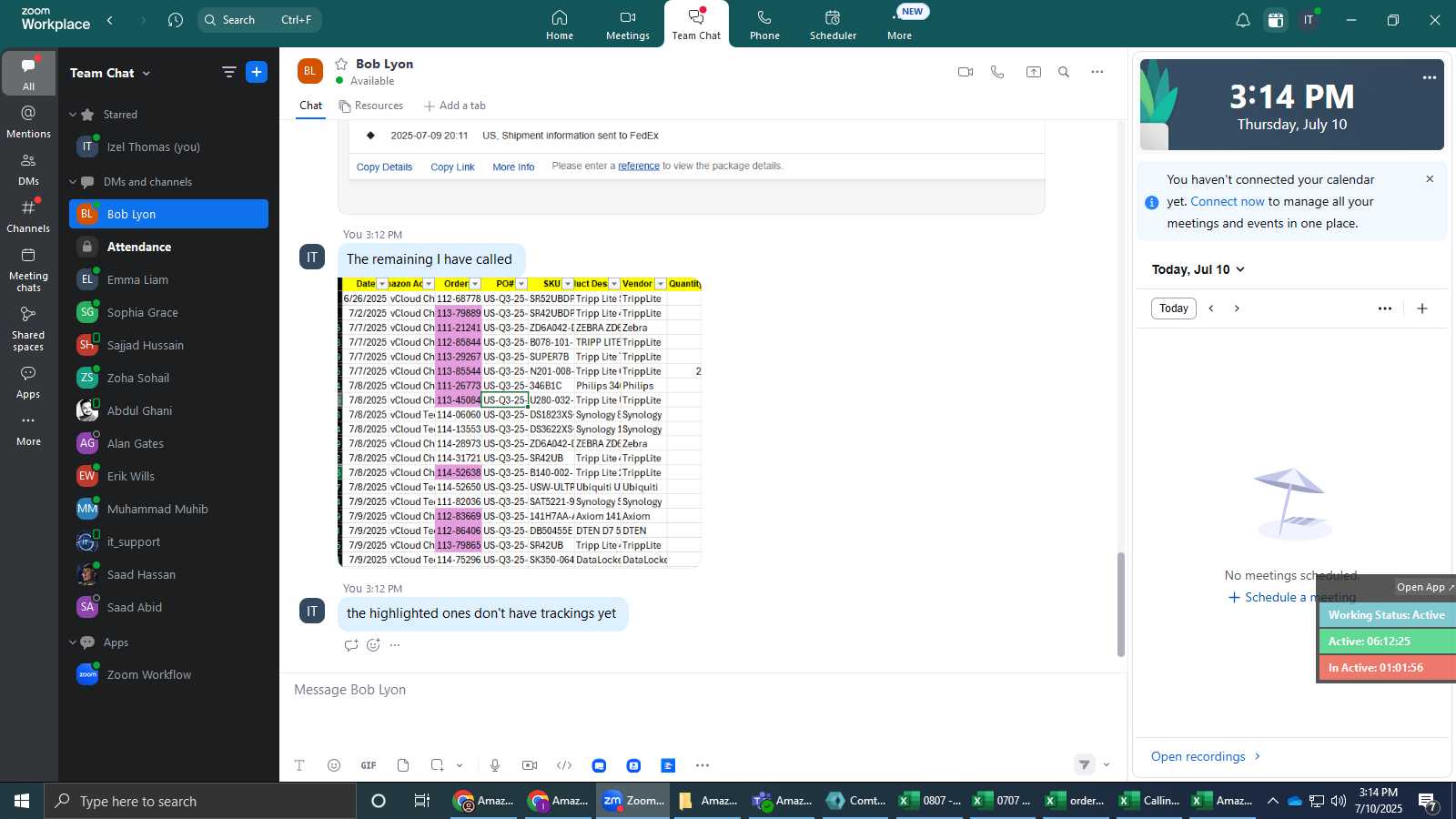Open Apps in the left sidebar
Image resolution: width=1456 pixels, height=819 pixels.
pyautogui.click(x=29, y=382)
